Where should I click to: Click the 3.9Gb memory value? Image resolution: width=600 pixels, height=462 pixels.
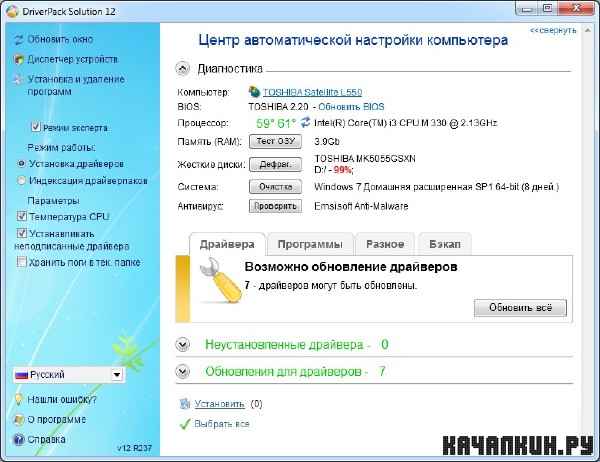[327, 142]
